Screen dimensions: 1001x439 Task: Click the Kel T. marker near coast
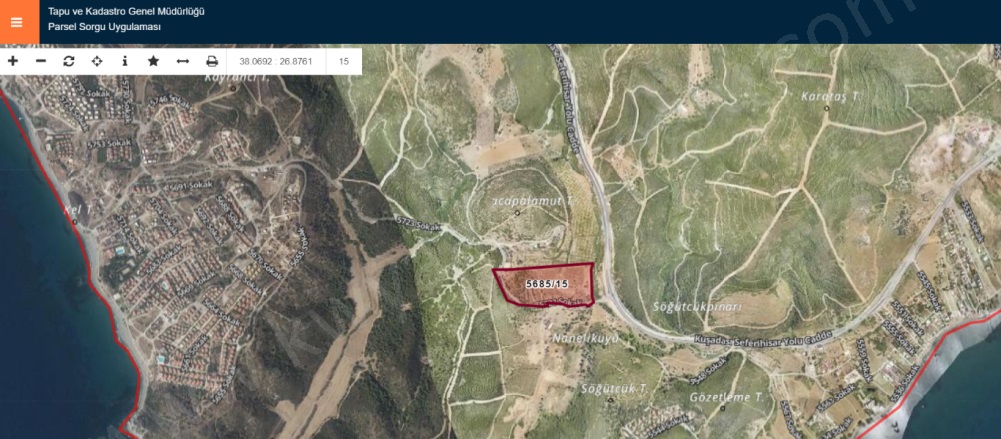[75, 222]
